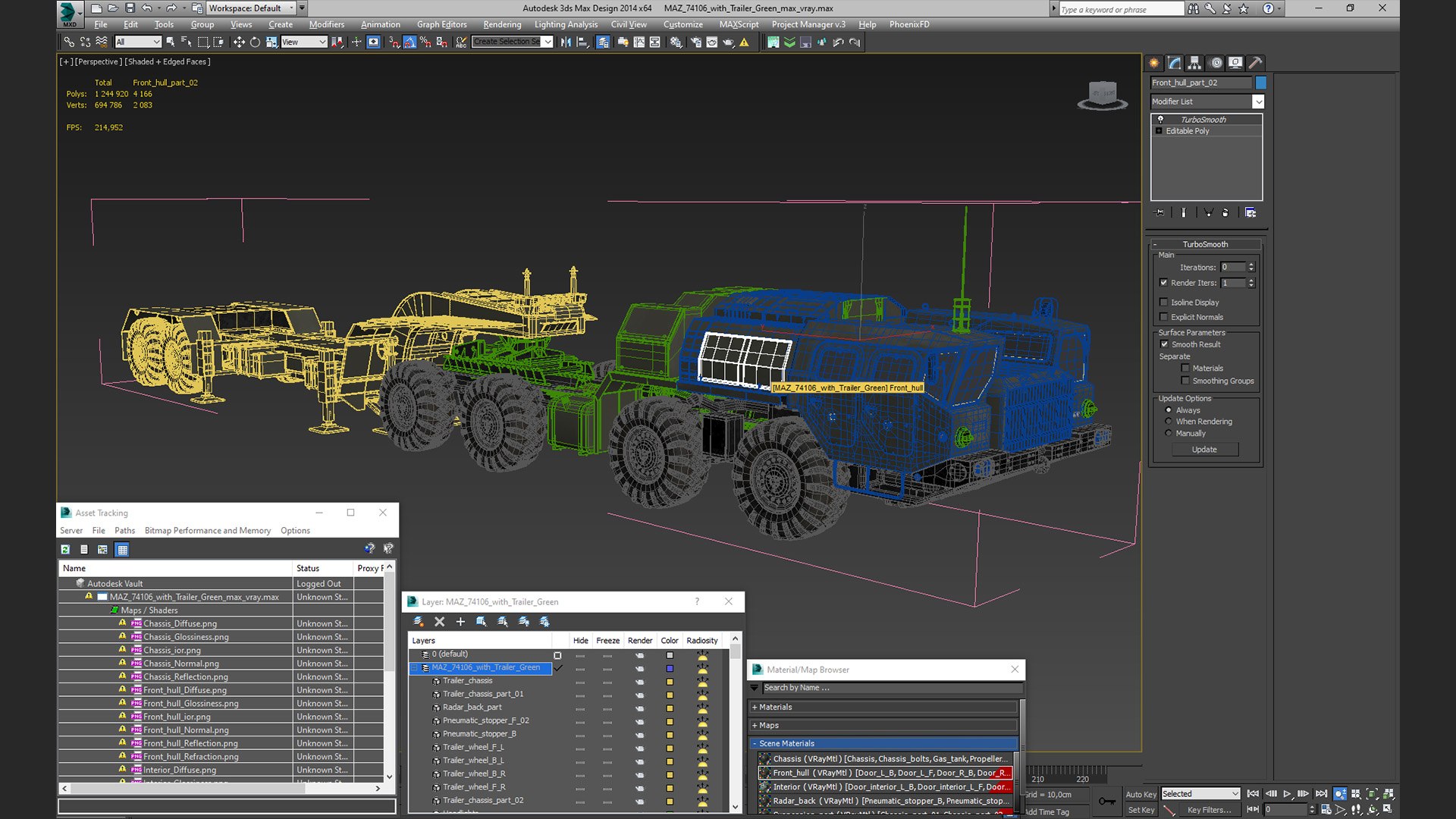Click Delete layer X icon in Layer dialog

pyautogui.click(x=439, y=622)
